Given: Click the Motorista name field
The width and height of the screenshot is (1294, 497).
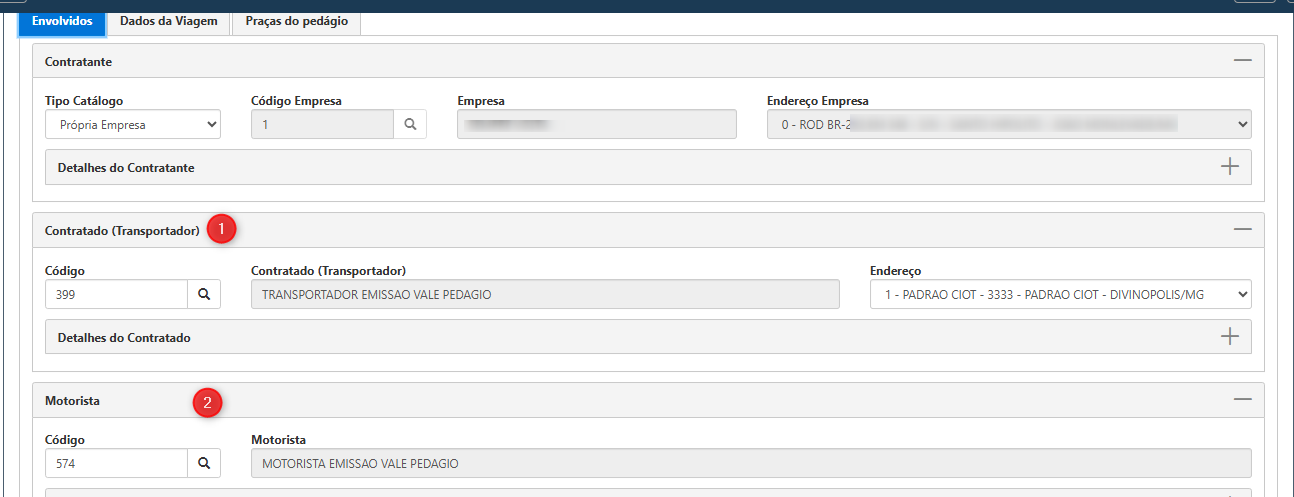Looking at the screenshot, I should pos(750,464).
